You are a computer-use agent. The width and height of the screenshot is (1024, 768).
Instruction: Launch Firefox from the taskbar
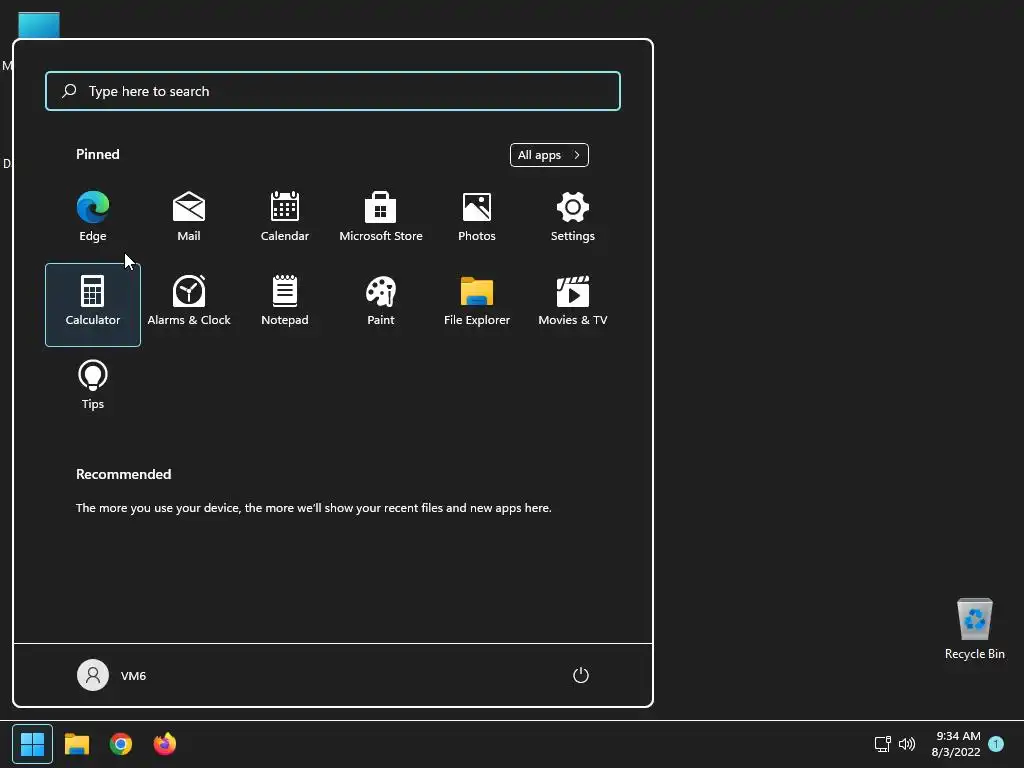(x=165, y=744)
